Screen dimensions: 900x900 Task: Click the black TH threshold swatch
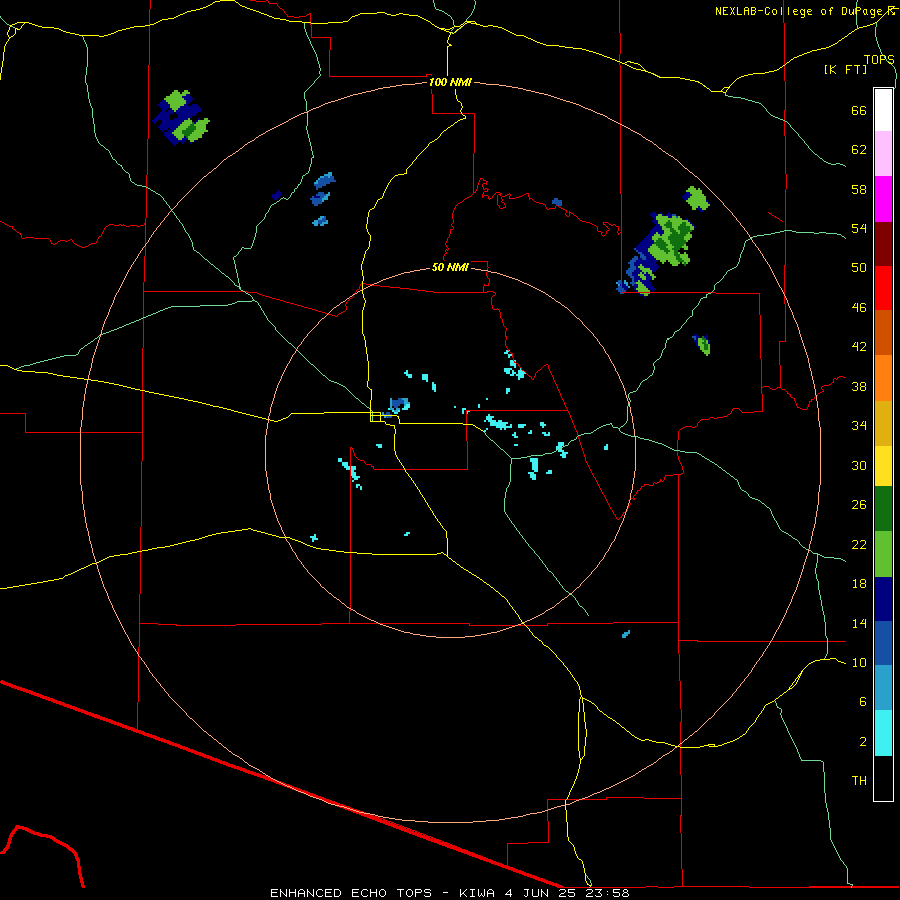883,778
